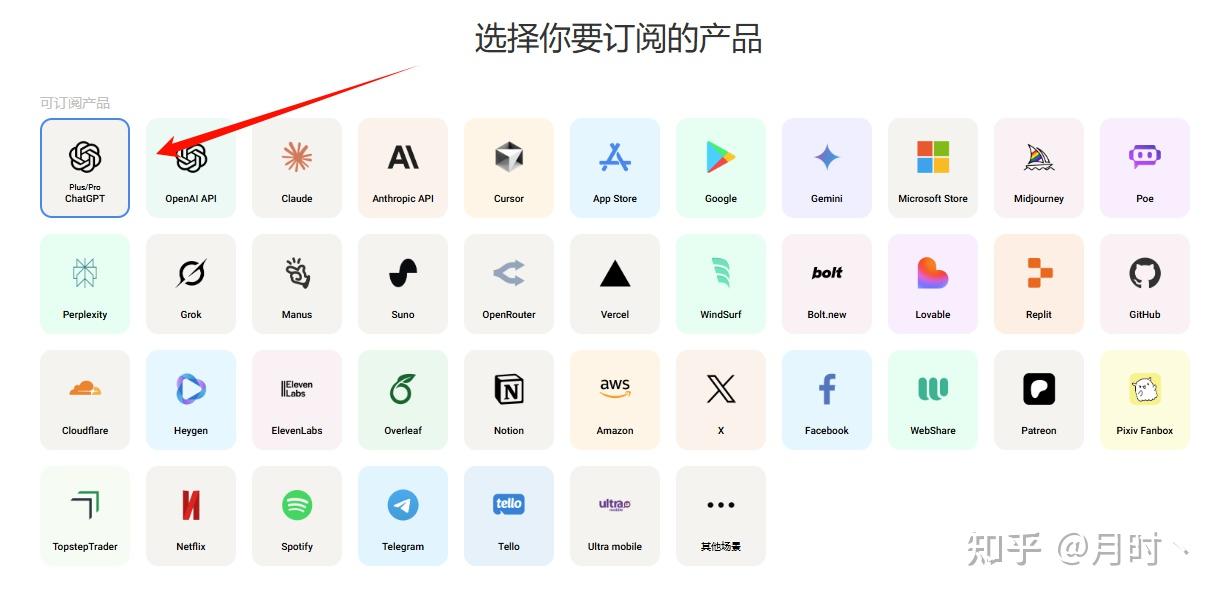Select the Poe product tile
The image size is (1229, 598).
pos(1145,167)
